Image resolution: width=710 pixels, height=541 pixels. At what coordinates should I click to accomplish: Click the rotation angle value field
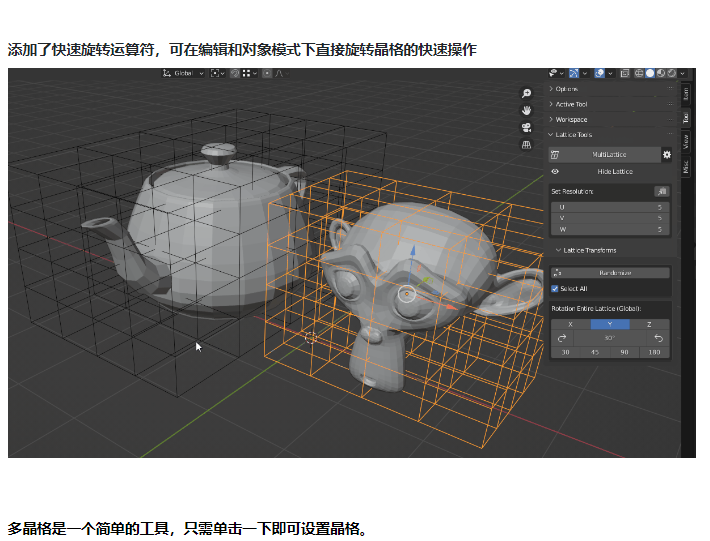[x=610, y=338]
